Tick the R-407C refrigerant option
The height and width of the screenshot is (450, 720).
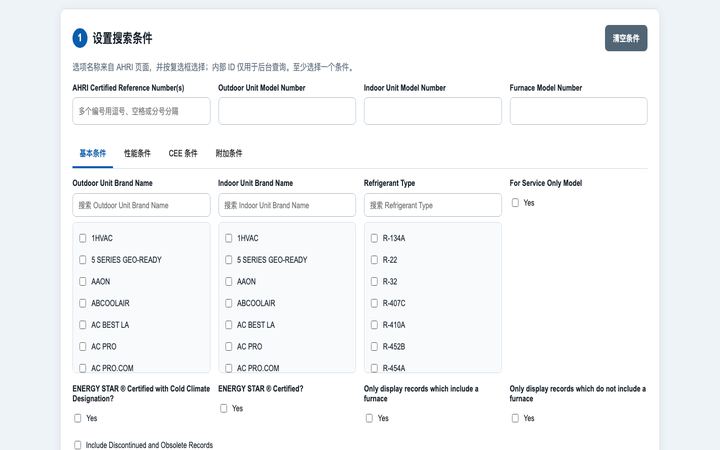(x=374, y=303)
